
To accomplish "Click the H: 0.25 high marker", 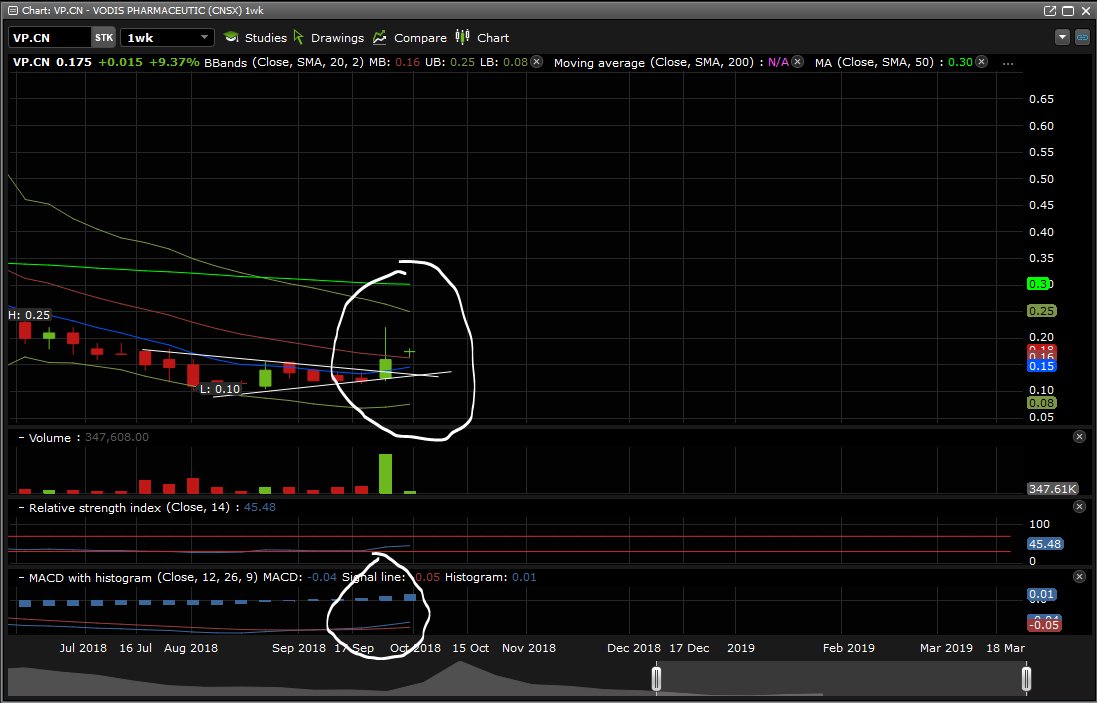I will (x=29, y=315).
